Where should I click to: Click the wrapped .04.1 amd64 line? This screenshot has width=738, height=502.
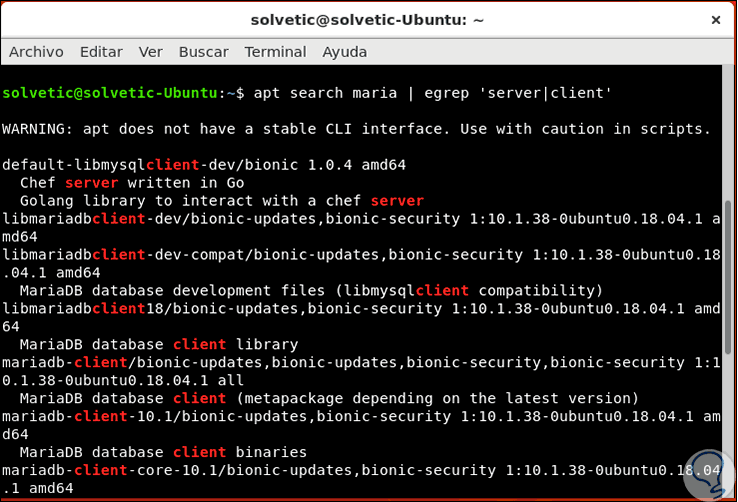[x=51, y=272]
